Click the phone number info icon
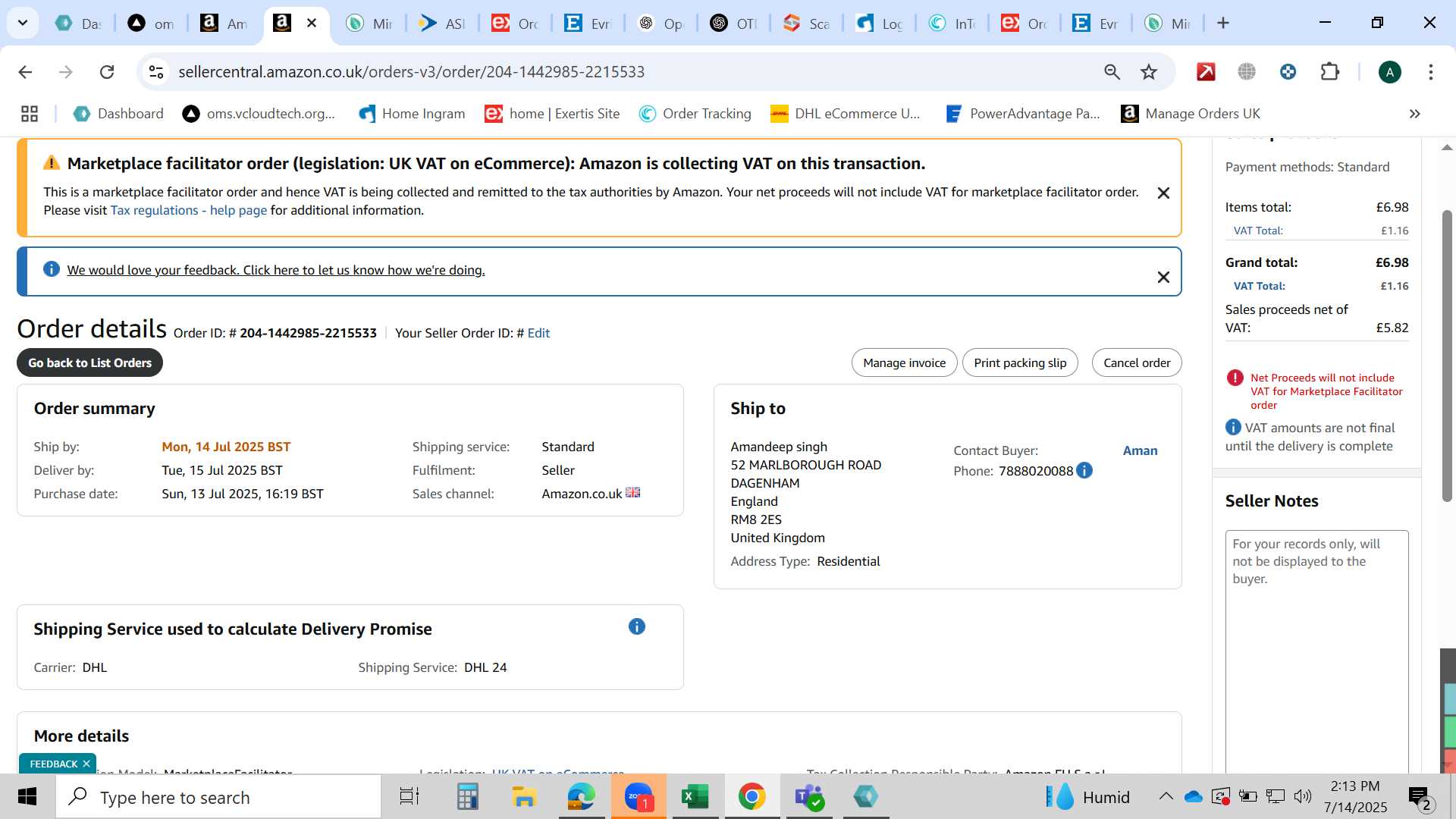The height and width of the screenshot is (819, 1456). point(1084,470)
